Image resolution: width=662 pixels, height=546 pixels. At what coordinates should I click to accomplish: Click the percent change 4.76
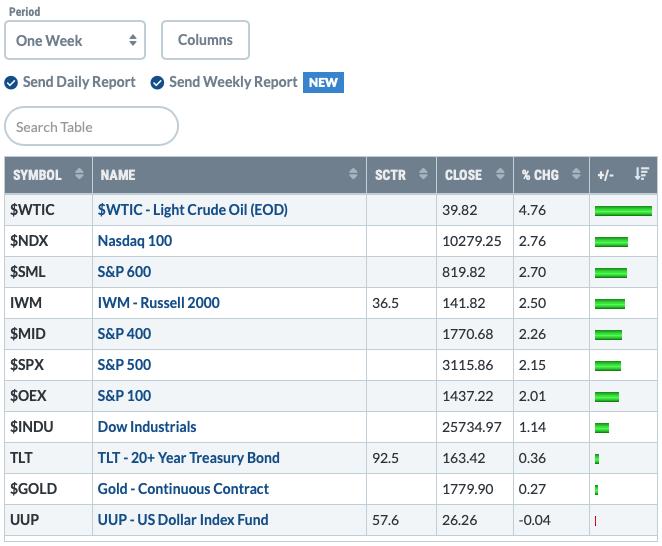pyautogui.click(x=532, y=210)
